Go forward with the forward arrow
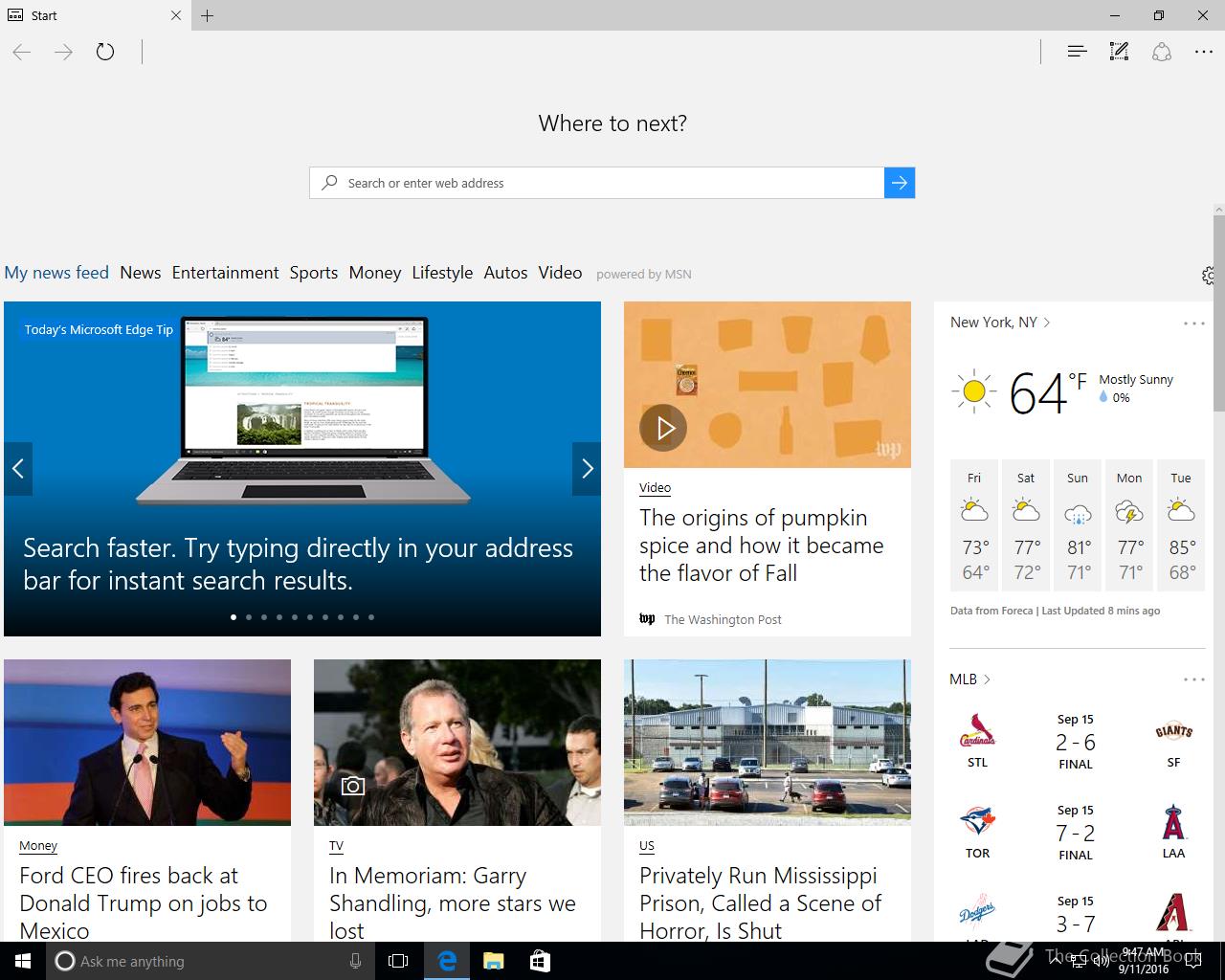This screenshot has height=980, width=1225. (x=63, y=52)
